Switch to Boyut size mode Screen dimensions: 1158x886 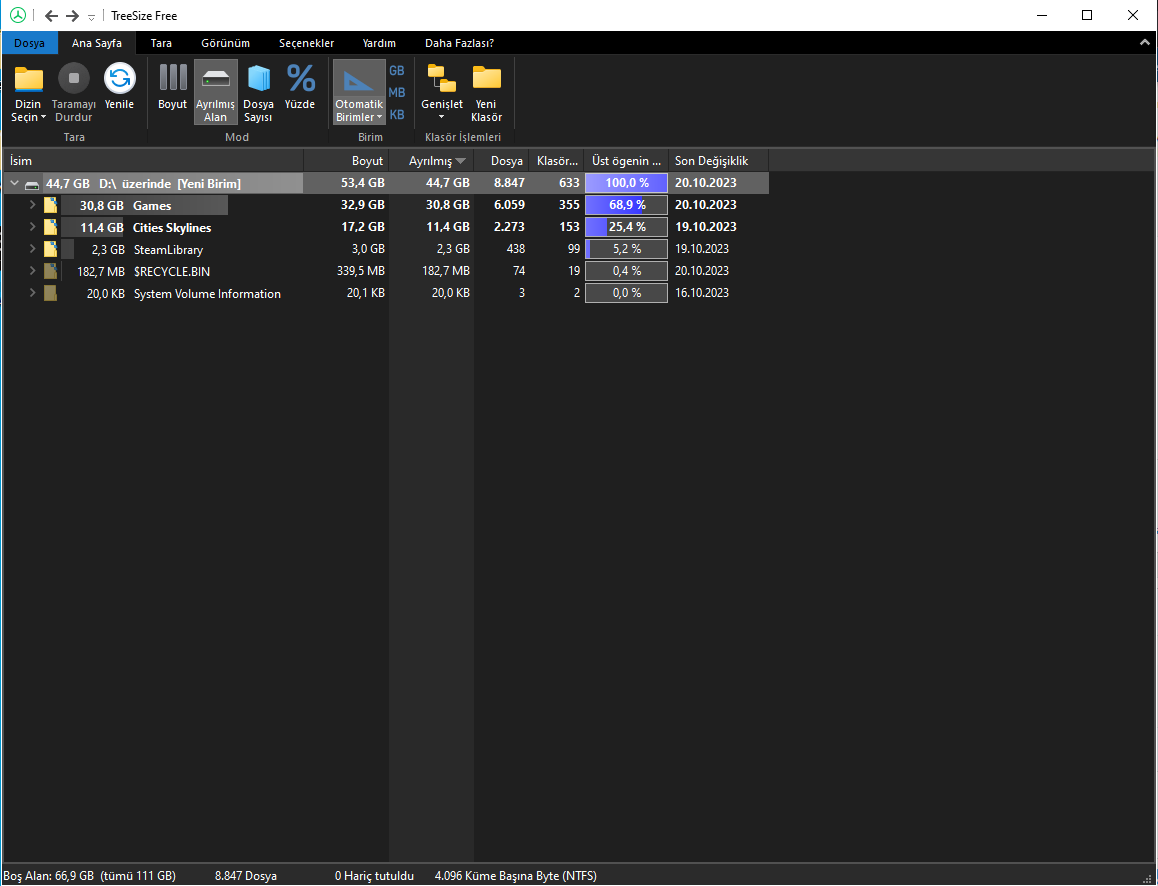173,89
